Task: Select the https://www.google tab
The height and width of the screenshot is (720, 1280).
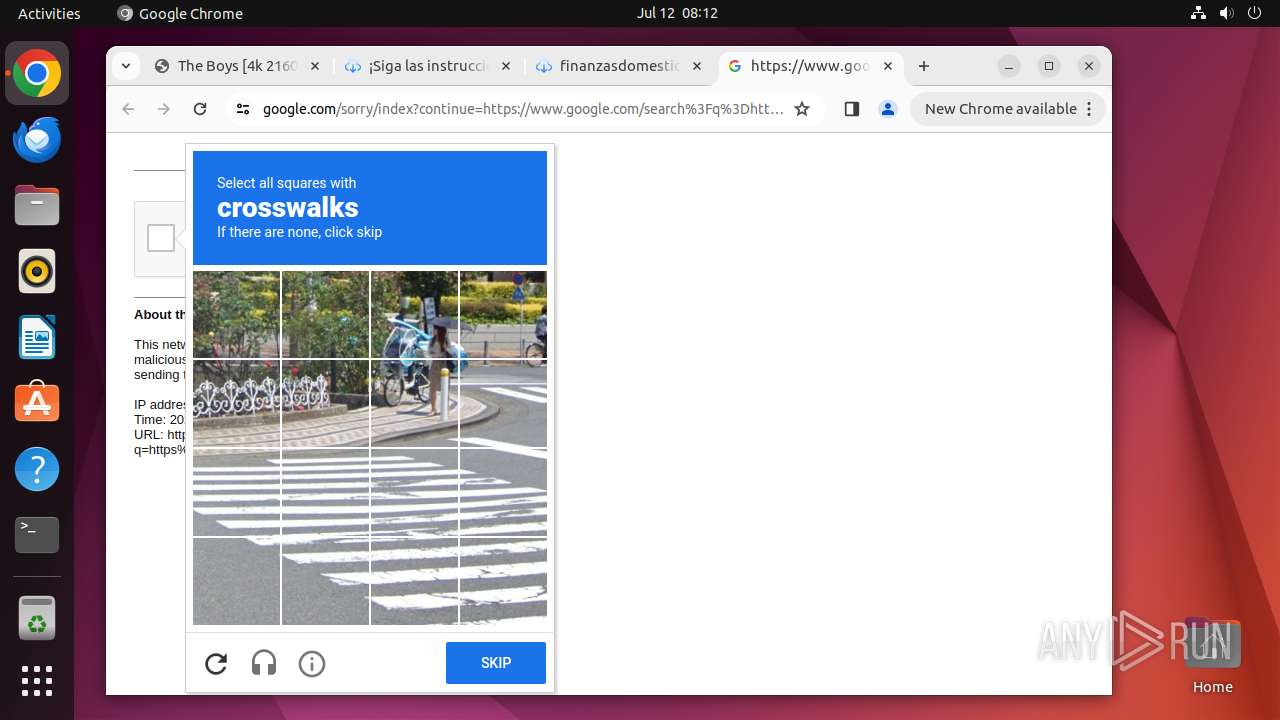Action: pyautogui.click(x=810, y=66)
